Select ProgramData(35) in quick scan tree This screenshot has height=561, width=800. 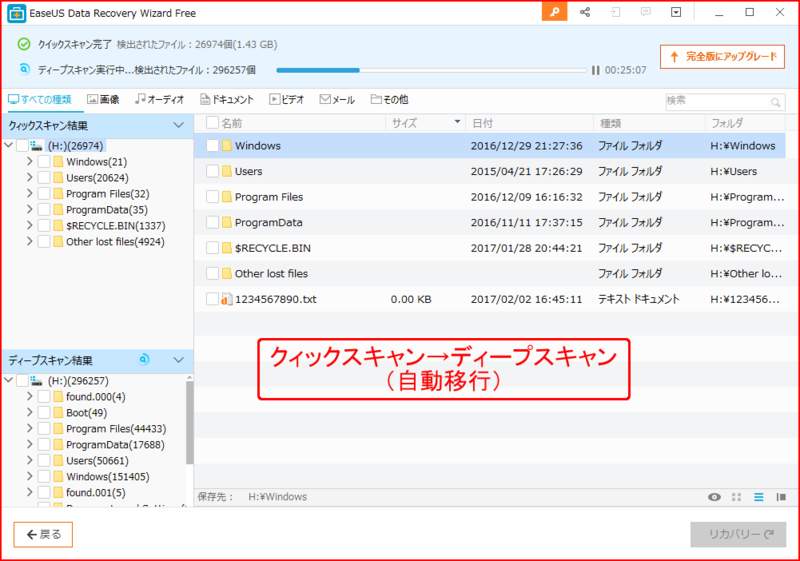pyautogui.click(x=107, y=210)
